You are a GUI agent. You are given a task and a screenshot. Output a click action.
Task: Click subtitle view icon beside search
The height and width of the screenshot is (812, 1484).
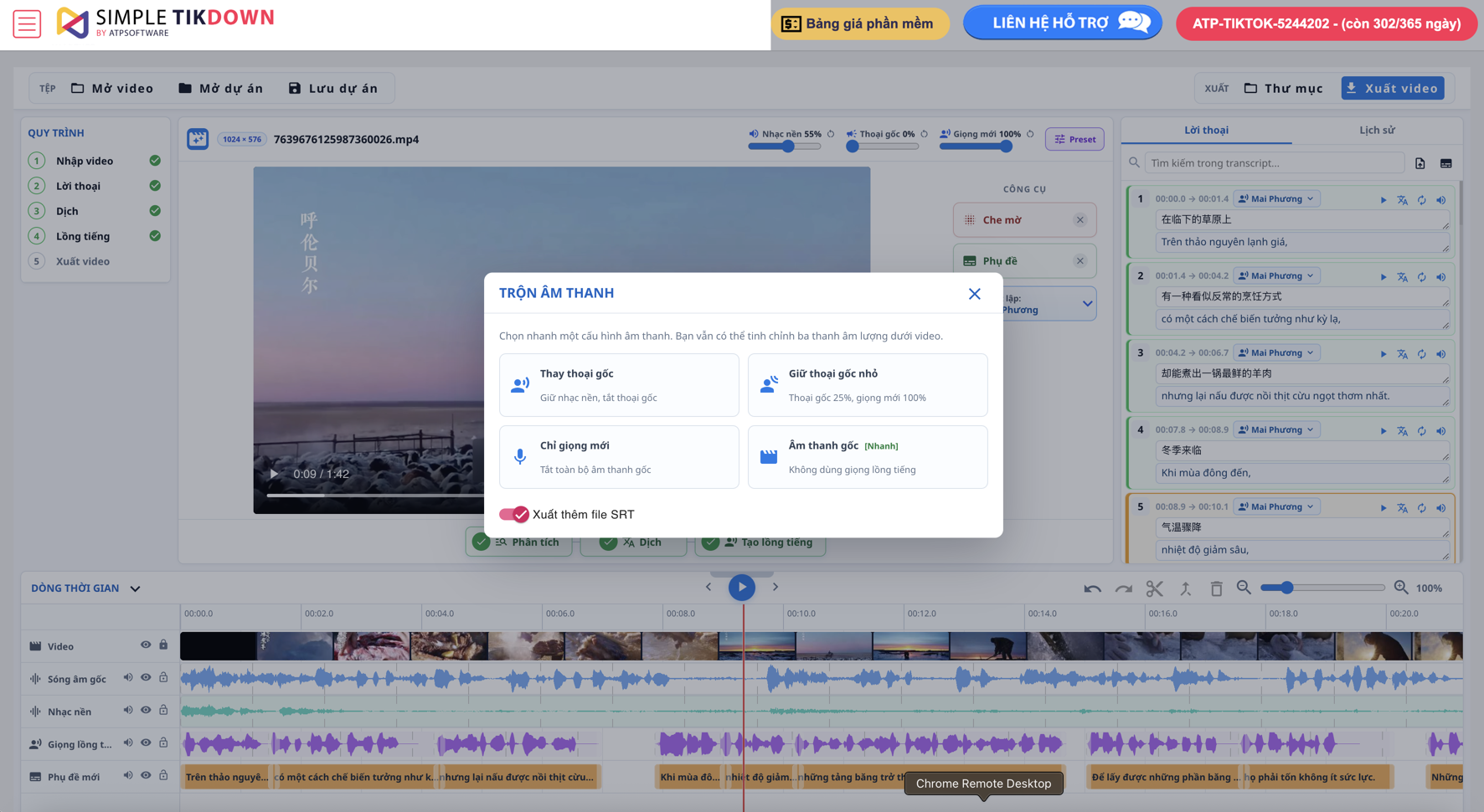coord(1446,163)
